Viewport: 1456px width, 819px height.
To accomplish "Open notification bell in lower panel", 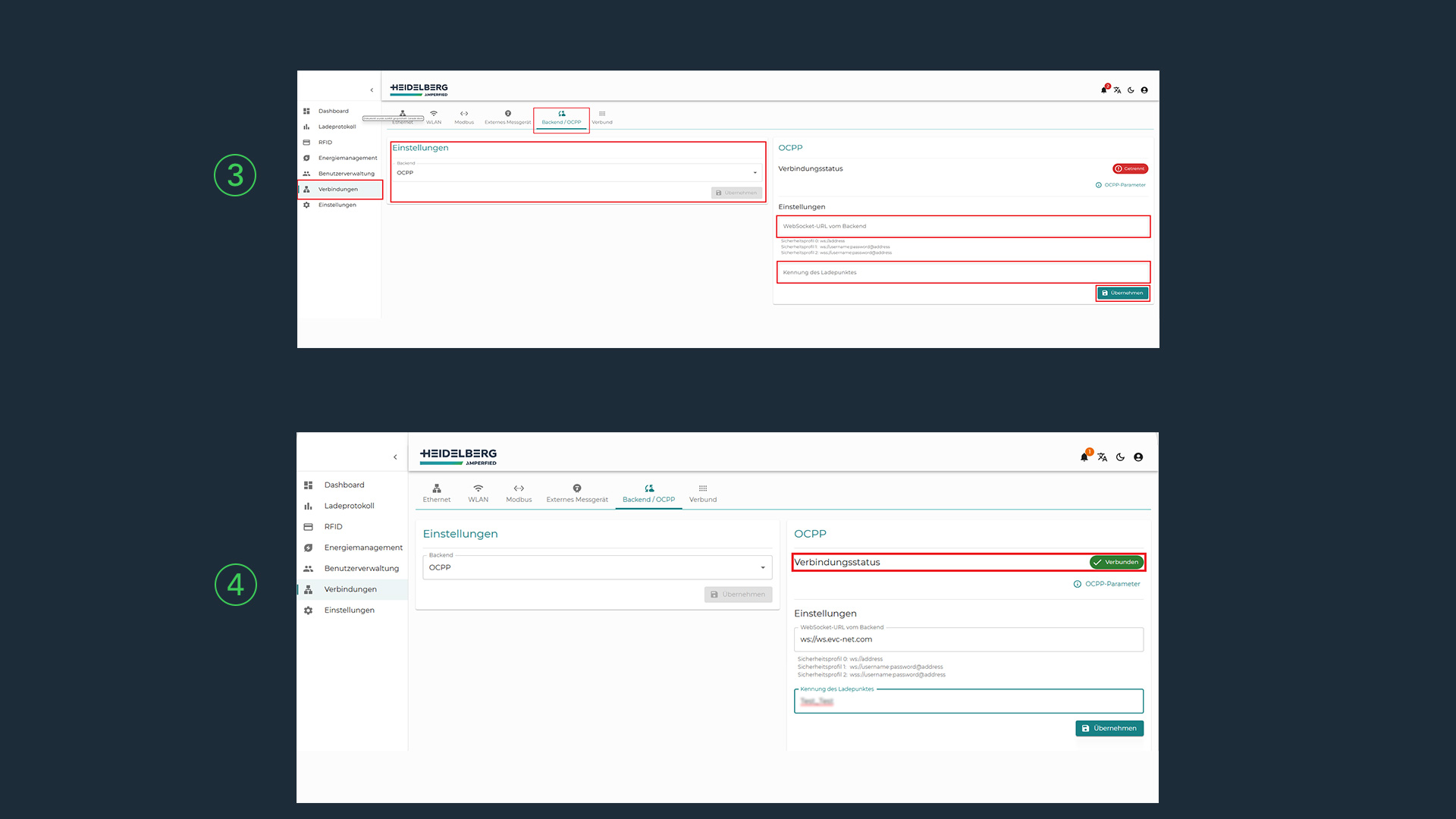I will click(1084, 457).
